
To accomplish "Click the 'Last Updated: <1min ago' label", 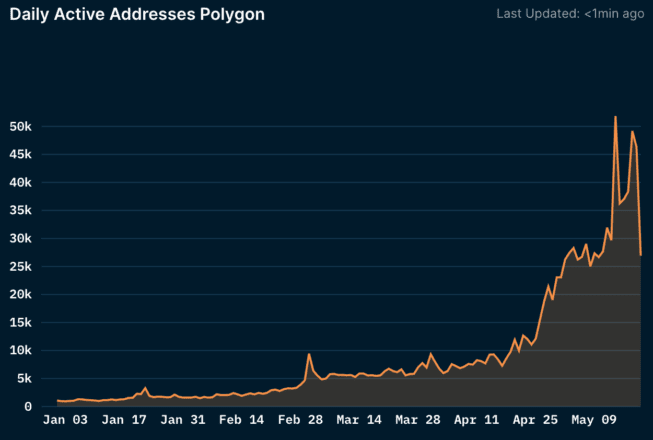I will coord(570,14).
